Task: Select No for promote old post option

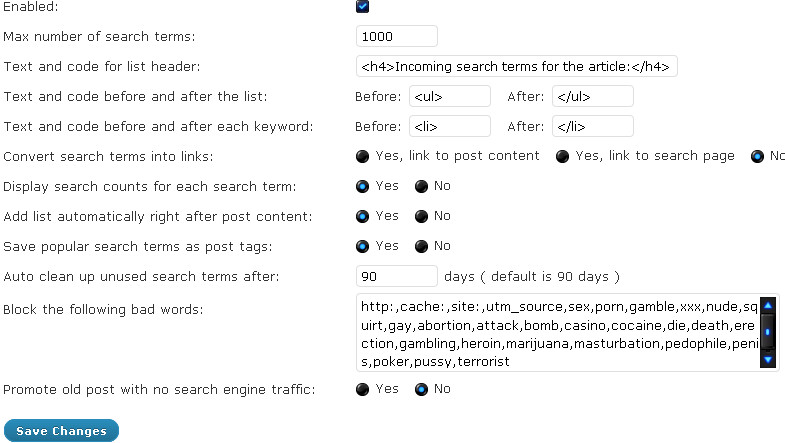Action: 422,389
